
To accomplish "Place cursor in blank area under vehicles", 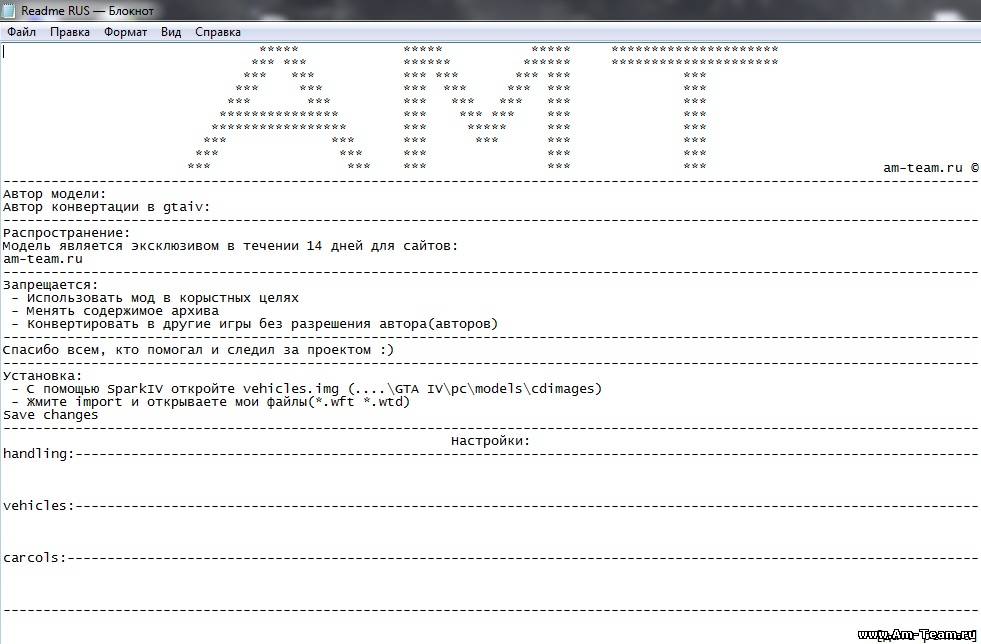I will tap(490, 532).
